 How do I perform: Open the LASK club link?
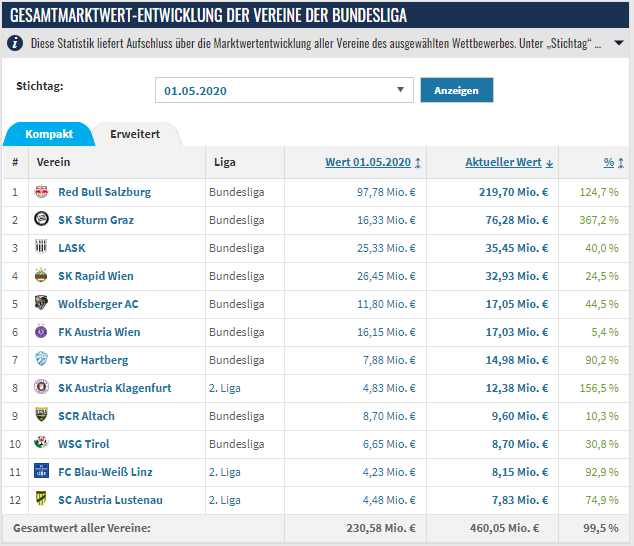pos(72,248)
